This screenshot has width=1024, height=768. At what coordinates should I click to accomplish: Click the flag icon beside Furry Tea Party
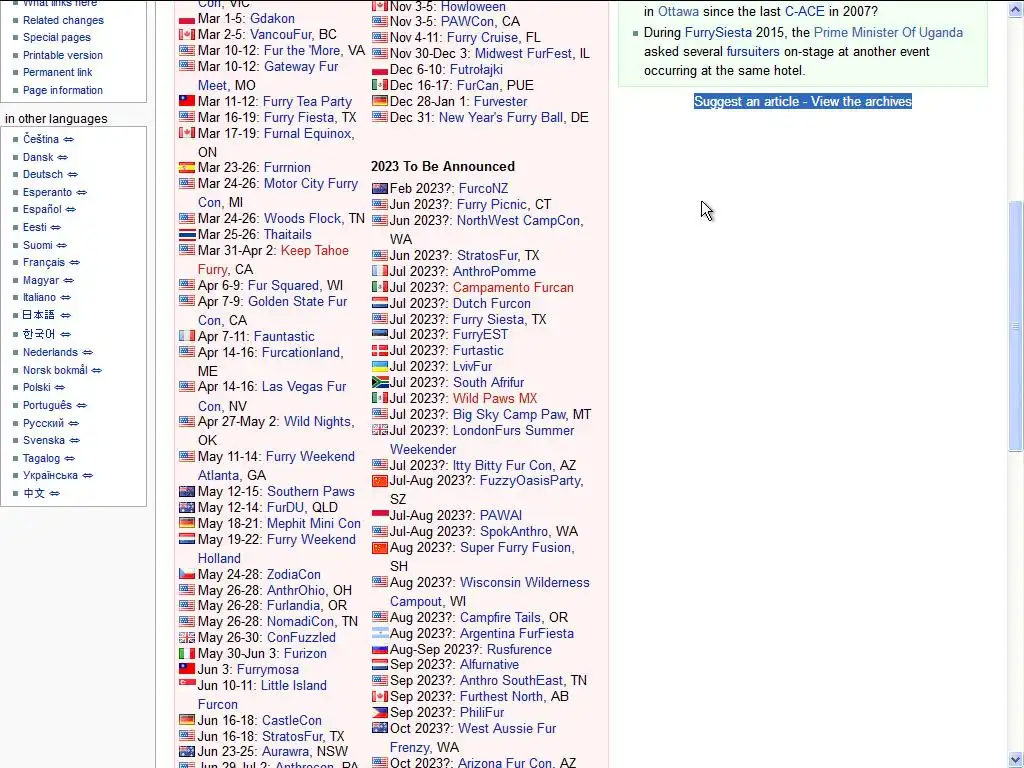coord(187,101)
